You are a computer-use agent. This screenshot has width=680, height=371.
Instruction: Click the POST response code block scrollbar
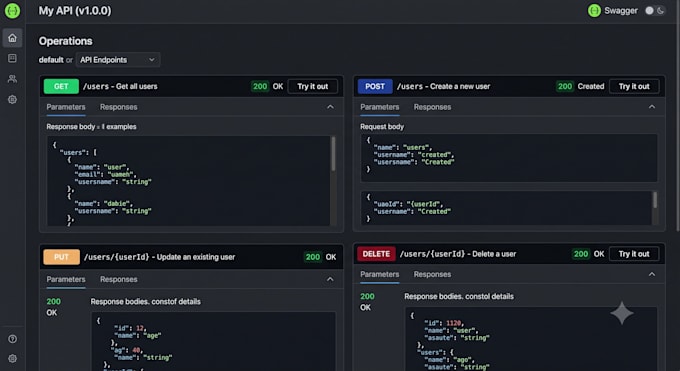click(655, 200)
